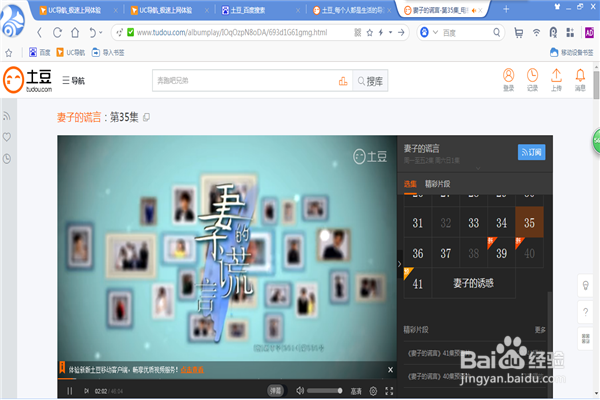Open the bookmarks star at bar's left

coord(8,52)
